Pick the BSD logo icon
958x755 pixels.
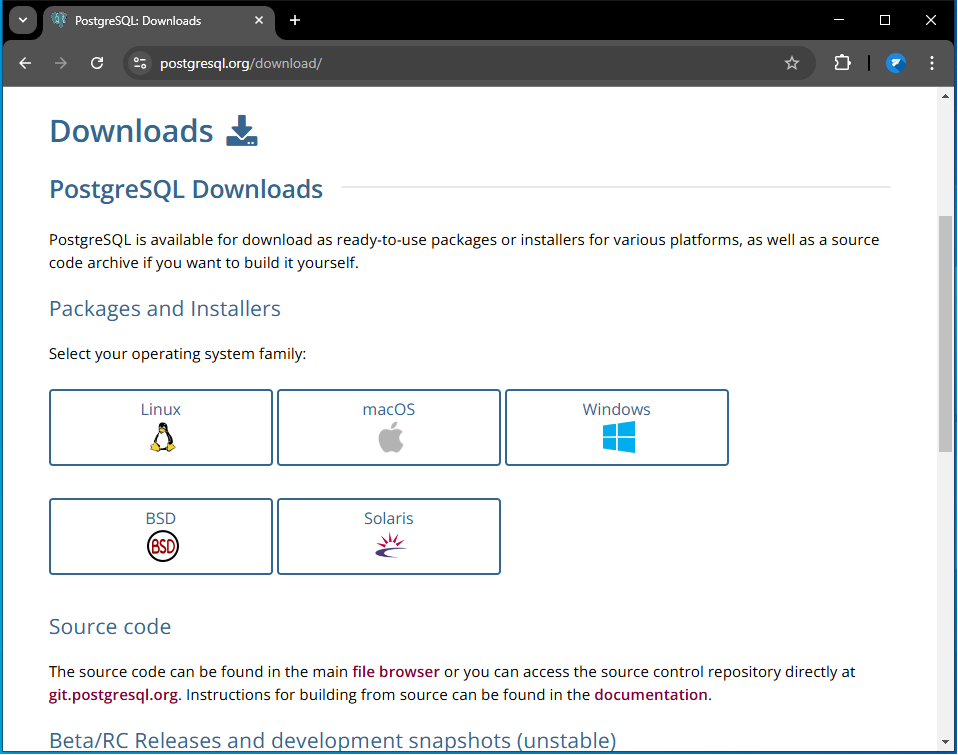pos(162,546)
